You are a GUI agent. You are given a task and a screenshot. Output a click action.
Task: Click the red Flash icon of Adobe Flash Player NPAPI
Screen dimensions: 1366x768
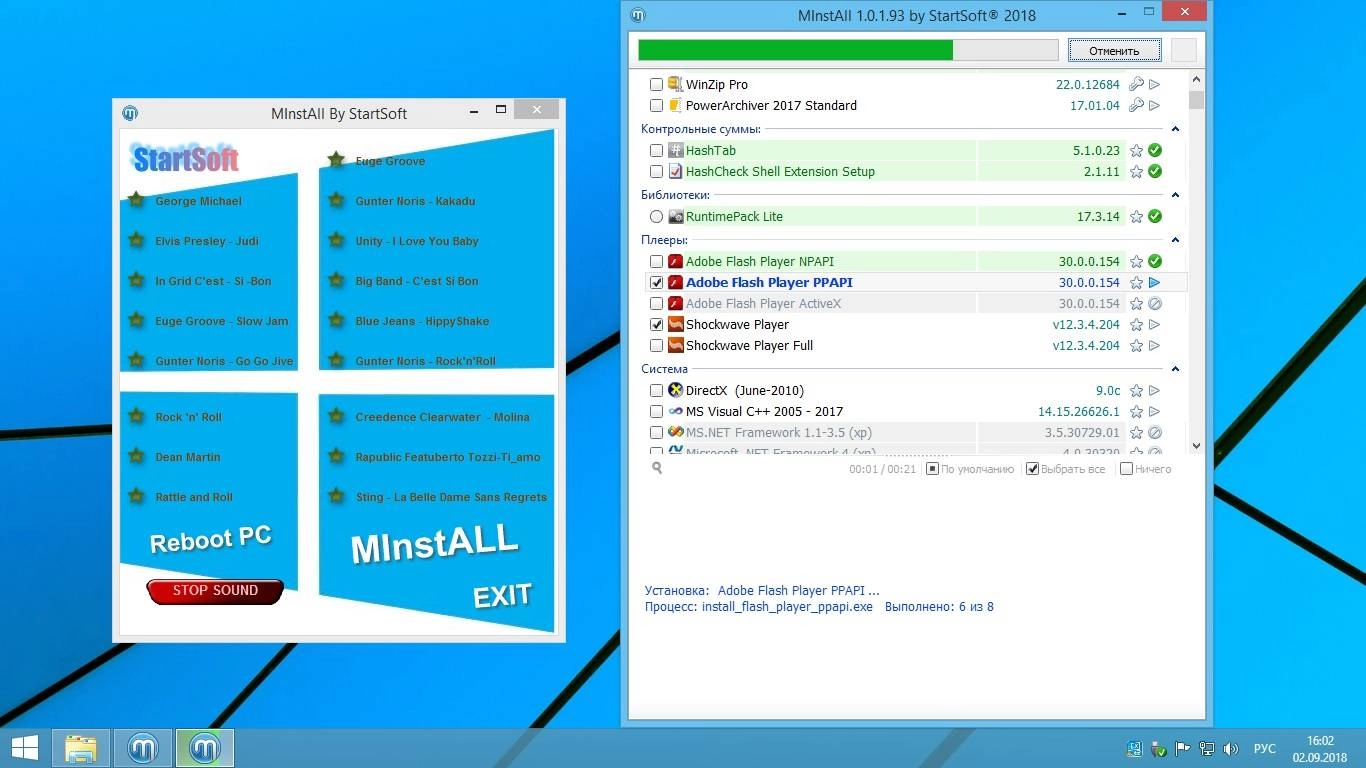click(x=675, y=262)
